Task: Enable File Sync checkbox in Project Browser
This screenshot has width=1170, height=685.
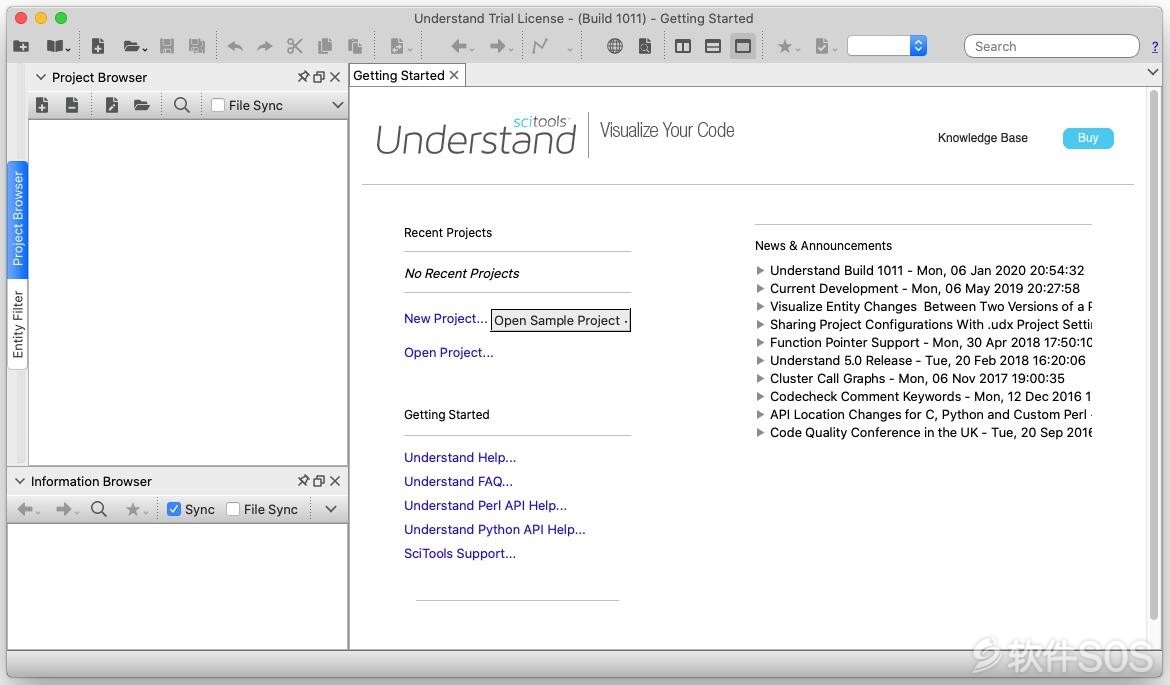Action: [218, 105]
